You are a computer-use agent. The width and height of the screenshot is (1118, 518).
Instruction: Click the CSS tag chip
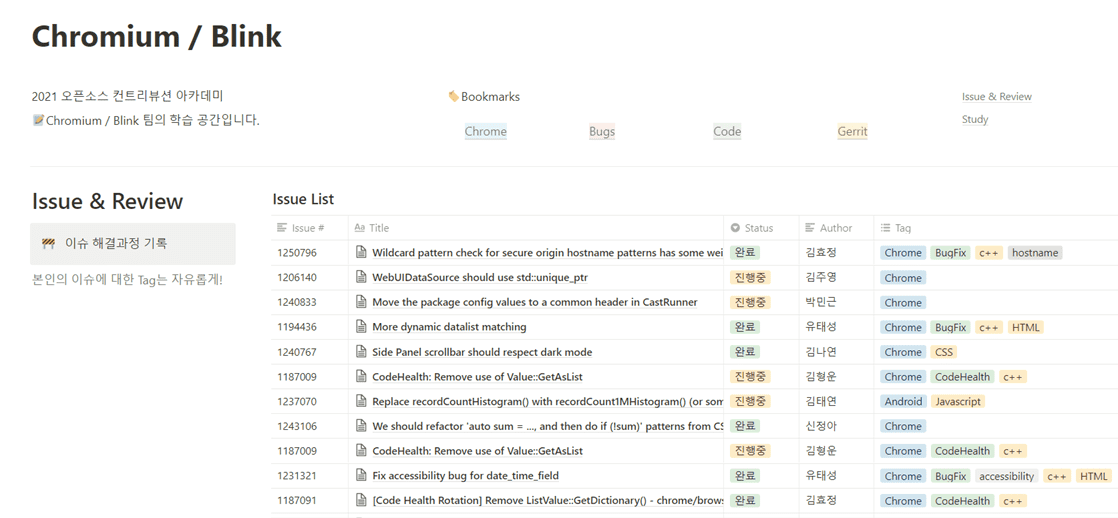pos(943,352)
